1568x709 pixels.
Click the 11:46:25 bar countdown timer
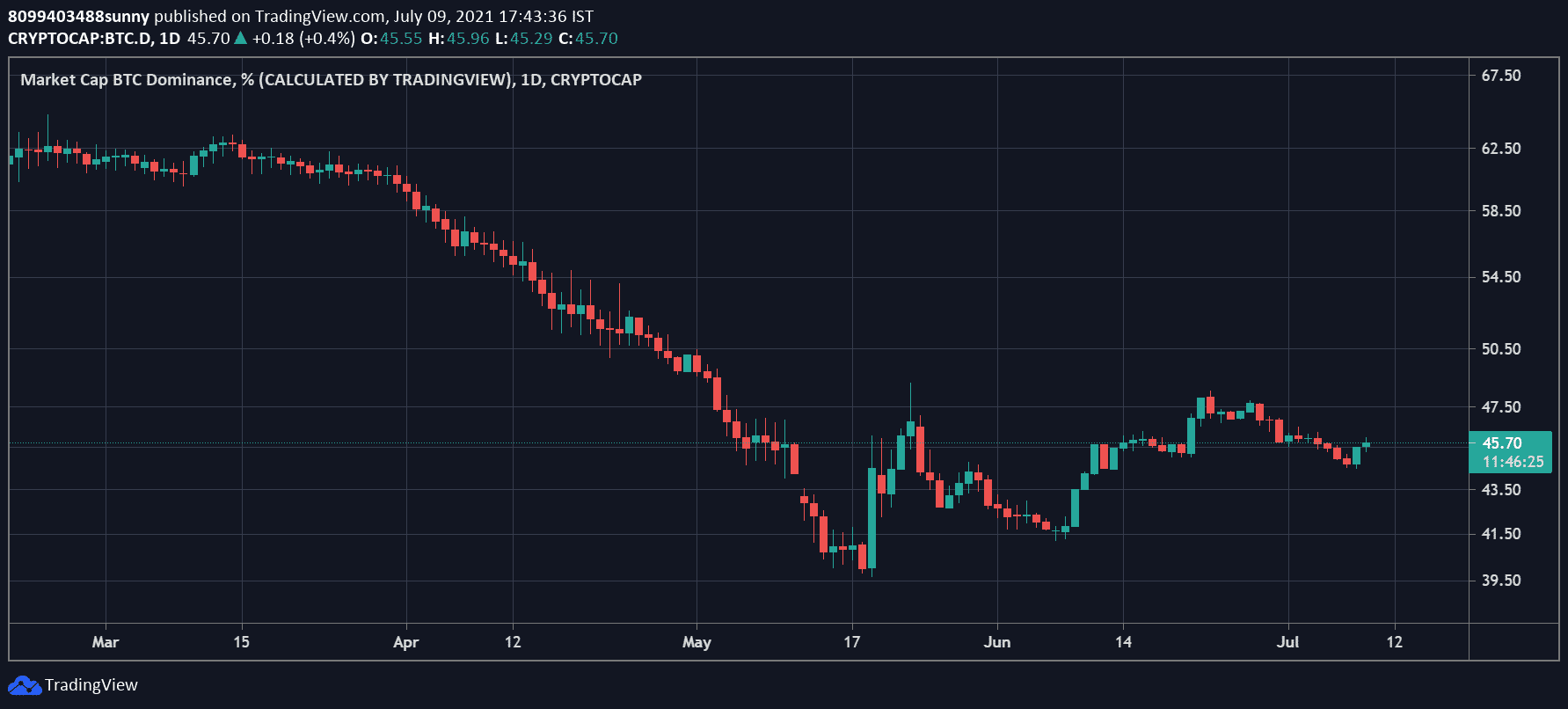click(x=1513, y=462)
